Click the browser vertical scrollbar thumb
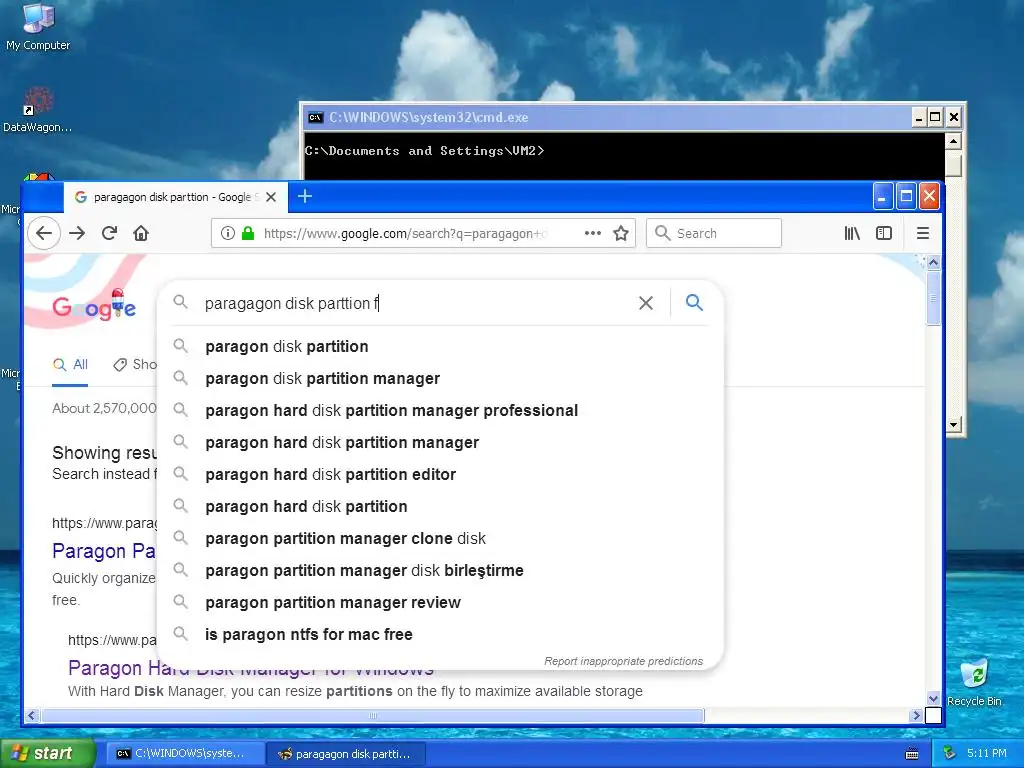The image size is (1024, 768). click(x=933, y=298)
